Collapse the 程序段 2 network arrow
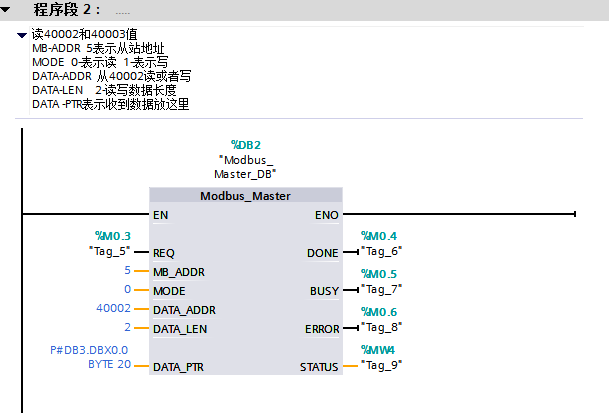This screenshot has width=609, height=415. (9, 9)
